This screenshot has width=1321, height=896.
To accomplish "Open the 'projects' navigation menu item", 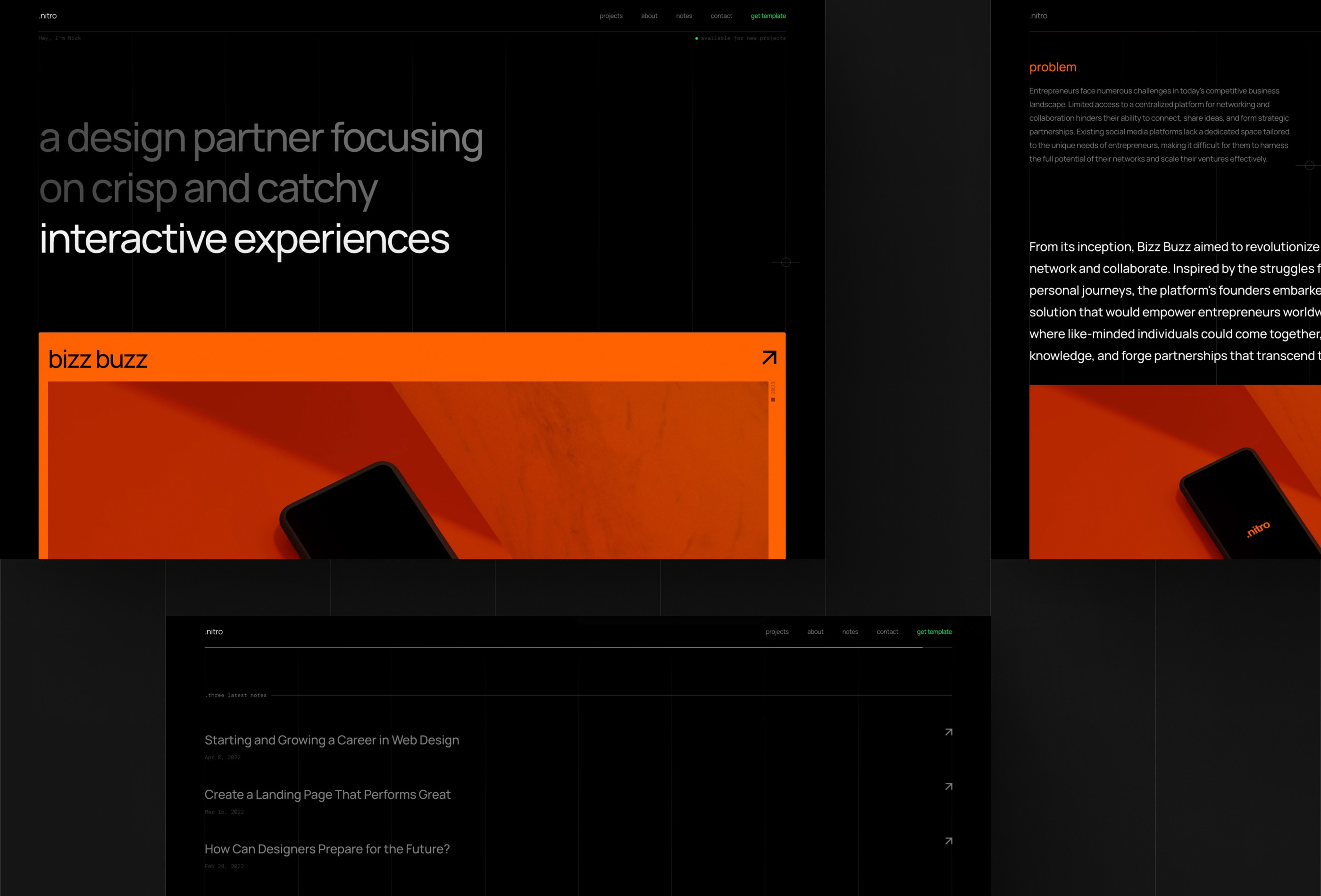I will tap(612, 16).
